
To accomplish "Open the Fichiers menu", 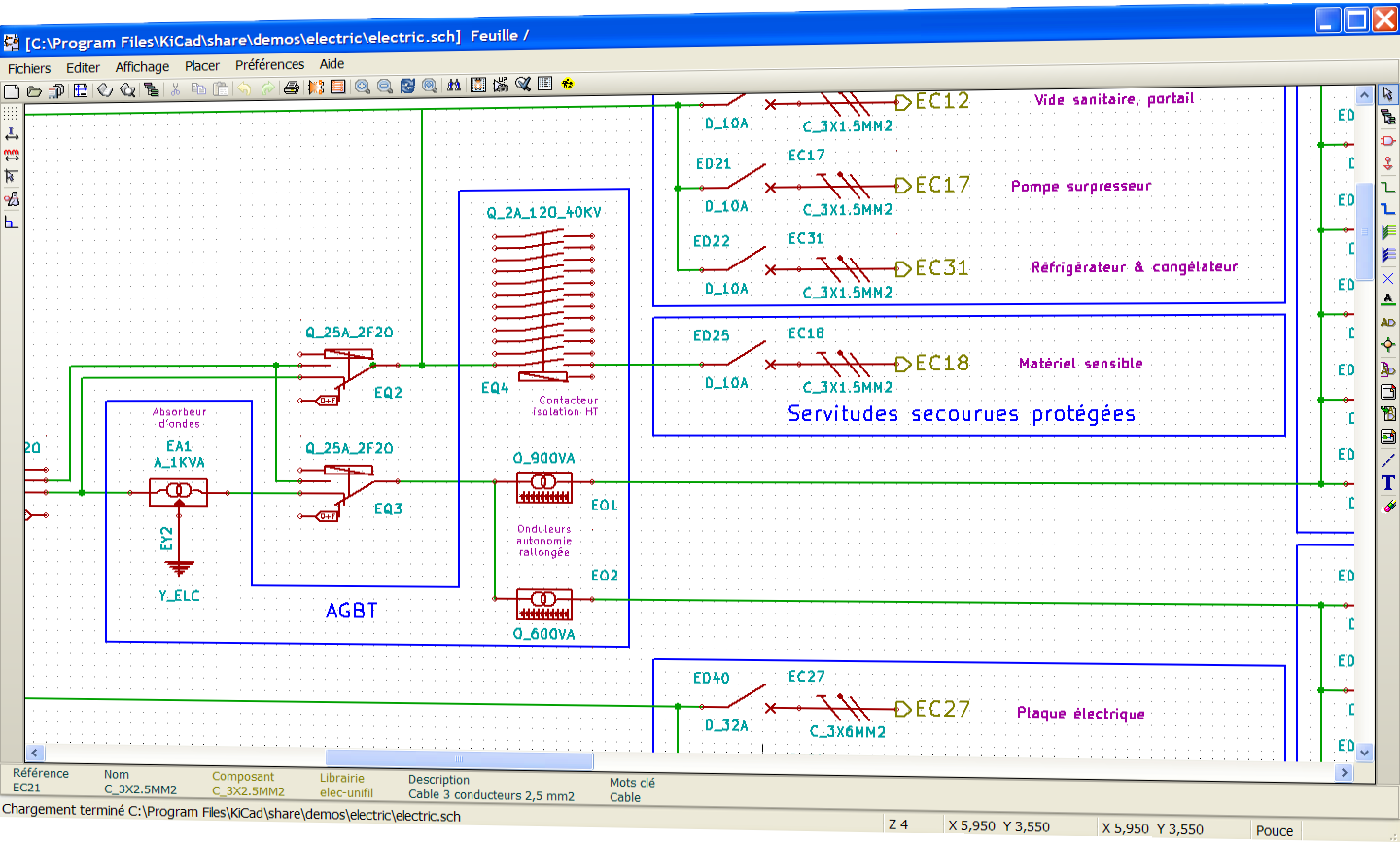I will [29, 68].
